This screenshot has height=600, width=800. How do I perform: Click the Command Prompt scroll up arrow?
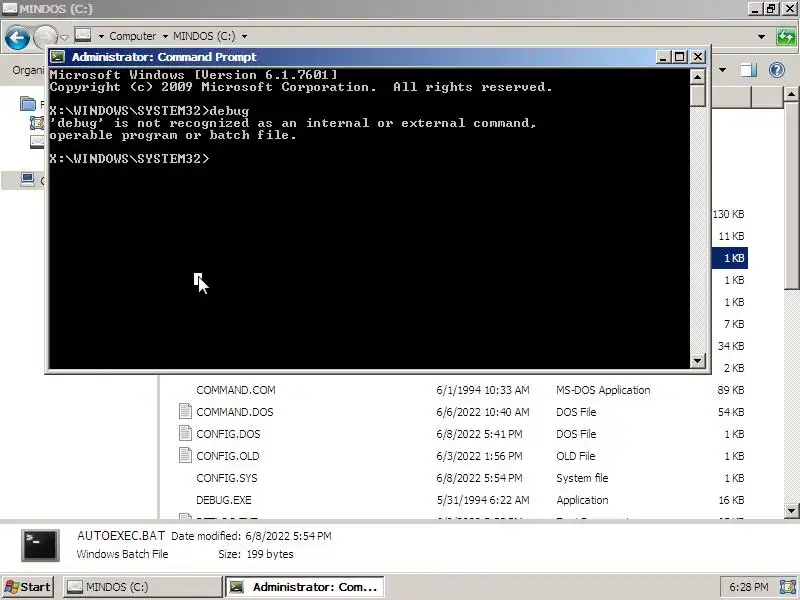(x=697, y=77)
